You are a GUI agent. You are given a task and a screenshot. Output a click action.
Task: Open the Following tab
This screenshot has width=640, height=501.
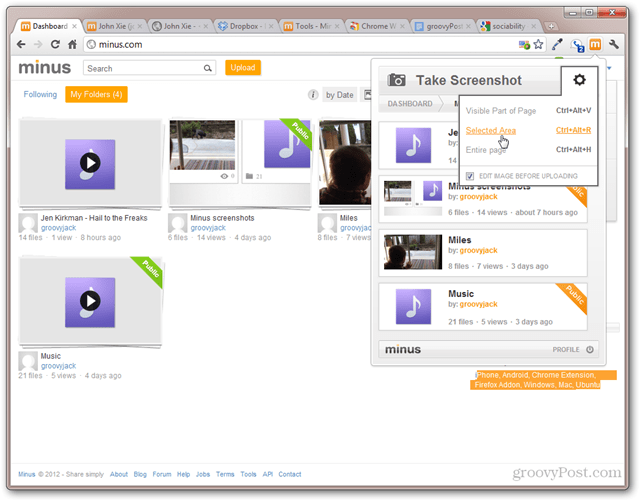40,94
